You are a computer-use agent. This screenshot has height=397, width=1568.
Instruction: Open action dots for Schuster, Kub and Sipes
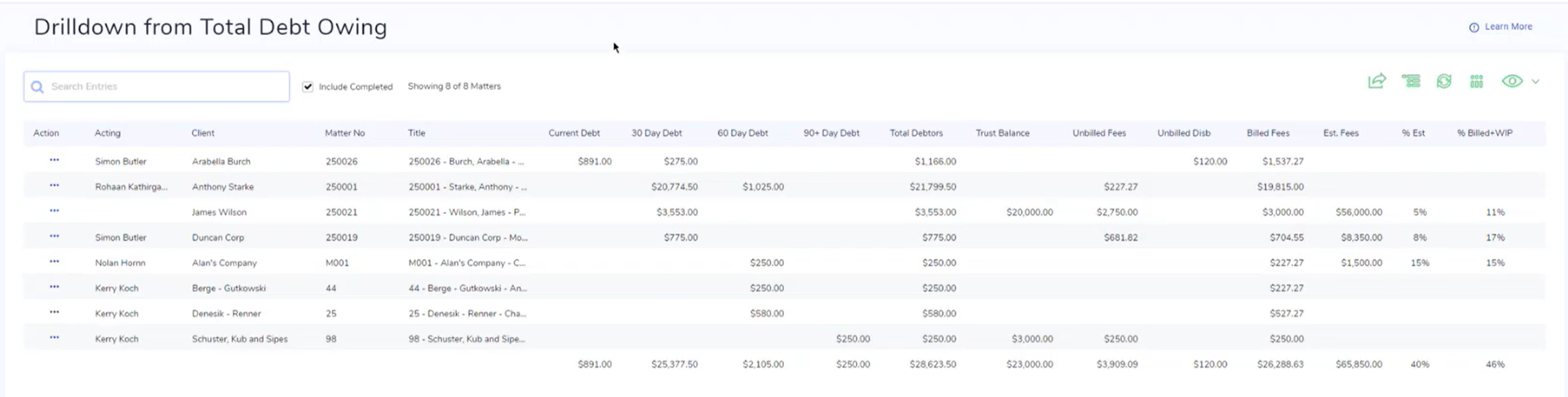55,338
